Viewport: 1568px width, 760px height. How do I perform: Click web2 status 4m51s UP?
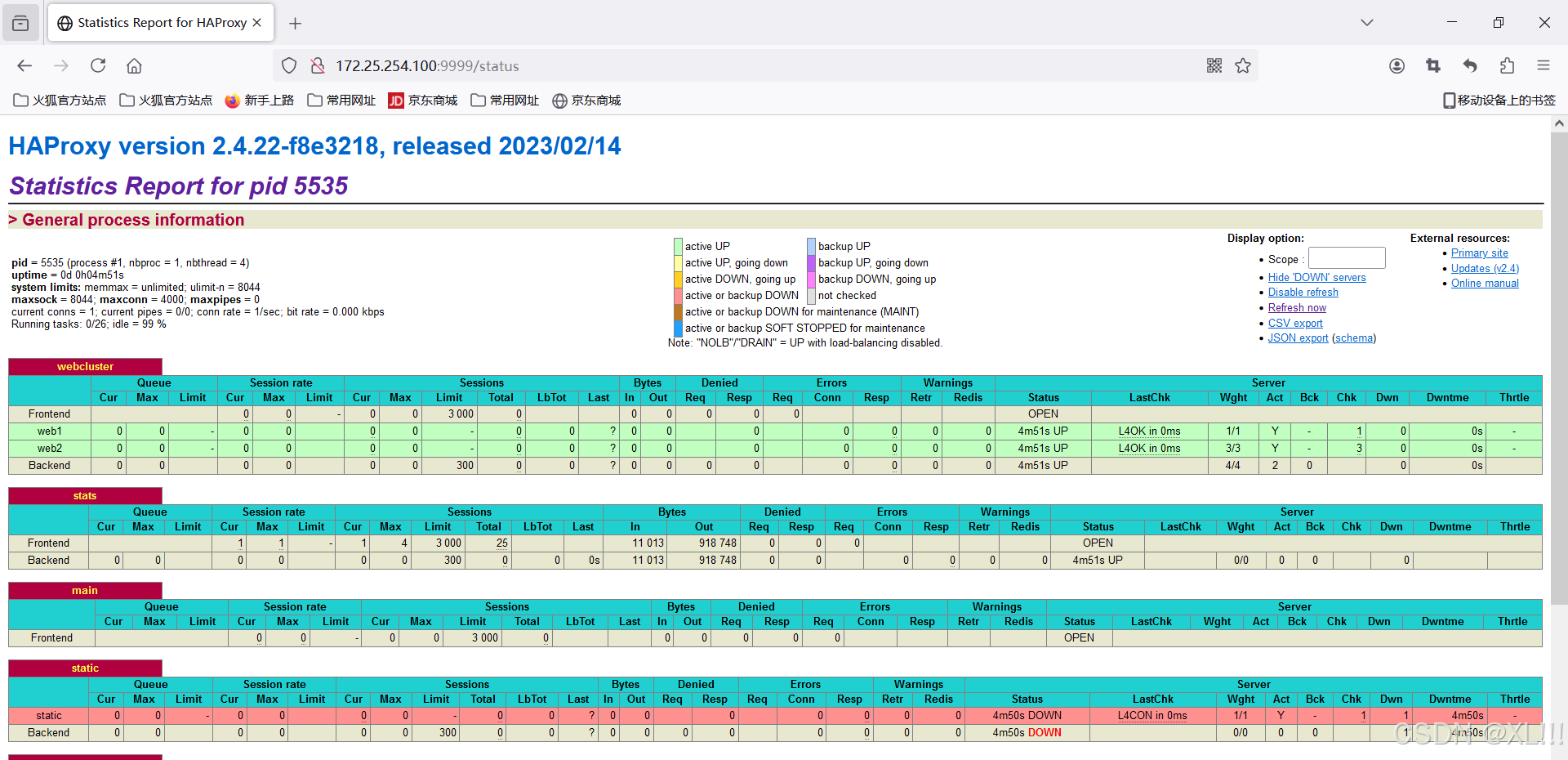pyautogui.click(x=1043, y=449)
